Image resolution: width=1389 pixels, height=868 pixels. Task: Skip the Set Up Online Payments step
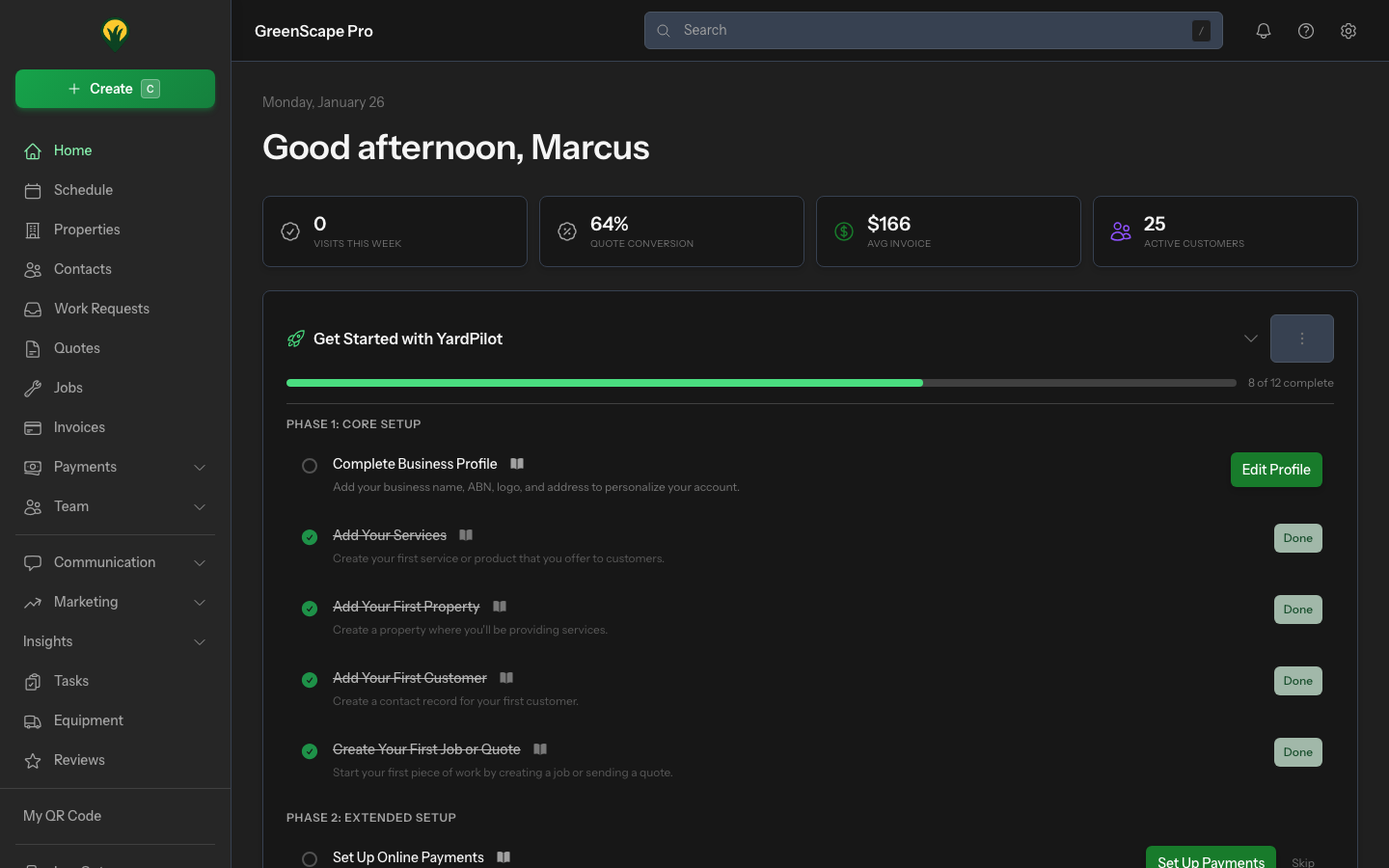(x=1302, y=861)
